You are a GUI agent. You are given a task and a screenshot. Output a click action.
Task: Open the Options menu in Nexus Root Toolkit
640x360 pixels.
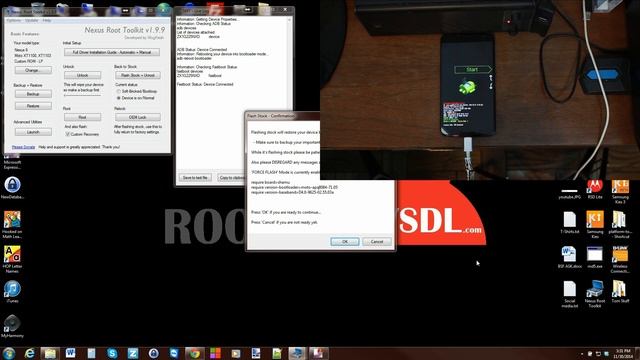tap(13, 20)
